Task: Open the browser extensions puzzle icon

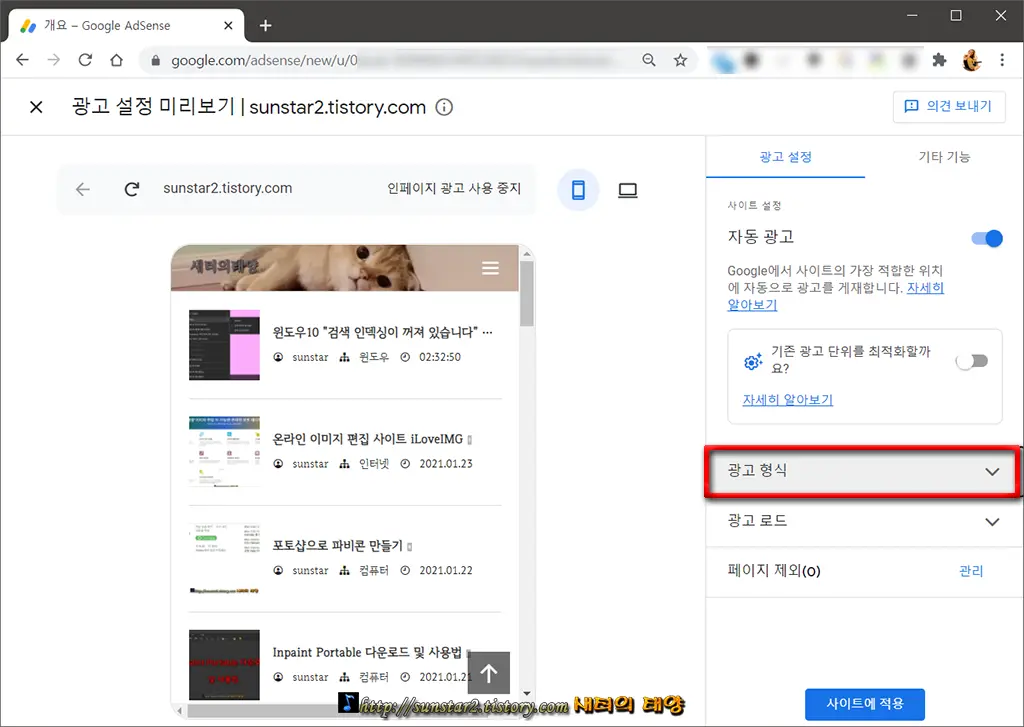Action: (939, 60)
